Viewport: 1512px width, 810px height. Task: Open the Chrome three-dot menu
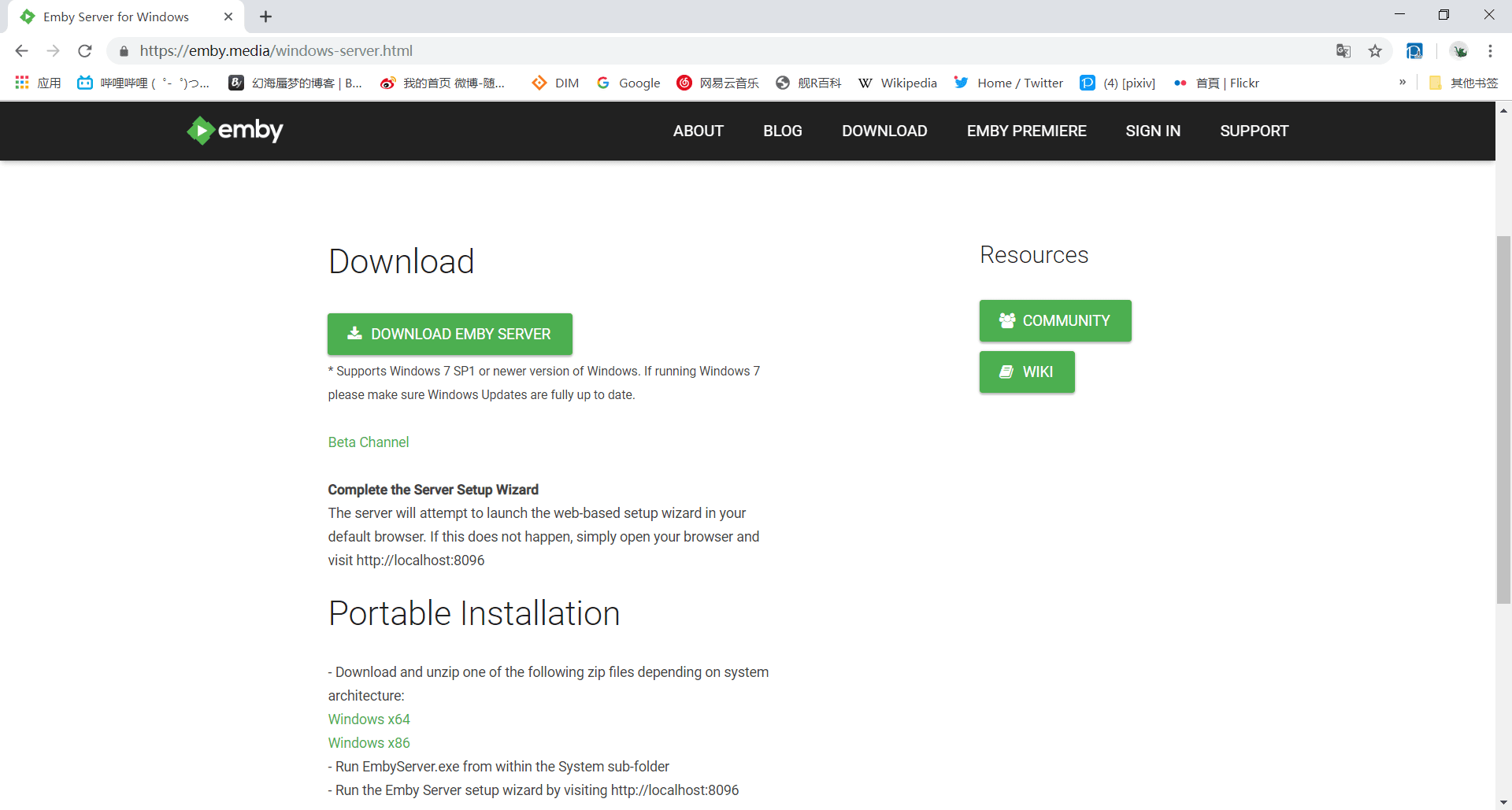pos(1490,51)
